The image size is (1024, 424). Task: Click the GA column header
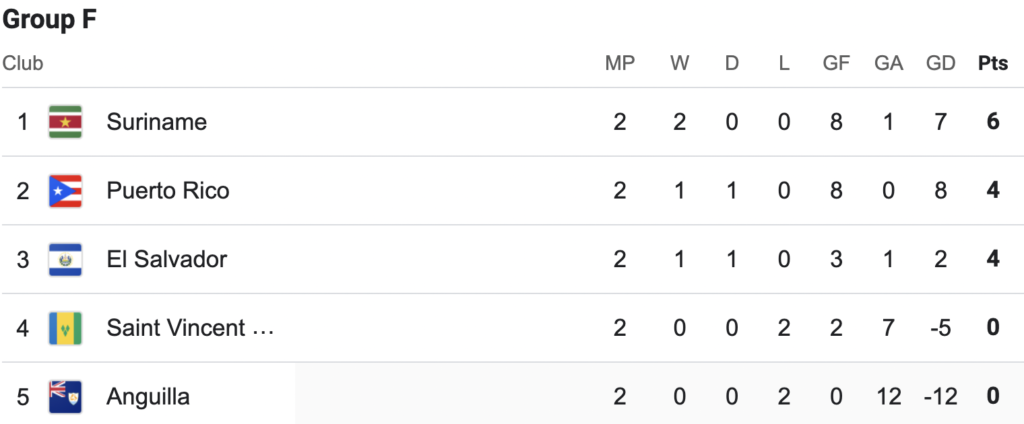(888, 63)
